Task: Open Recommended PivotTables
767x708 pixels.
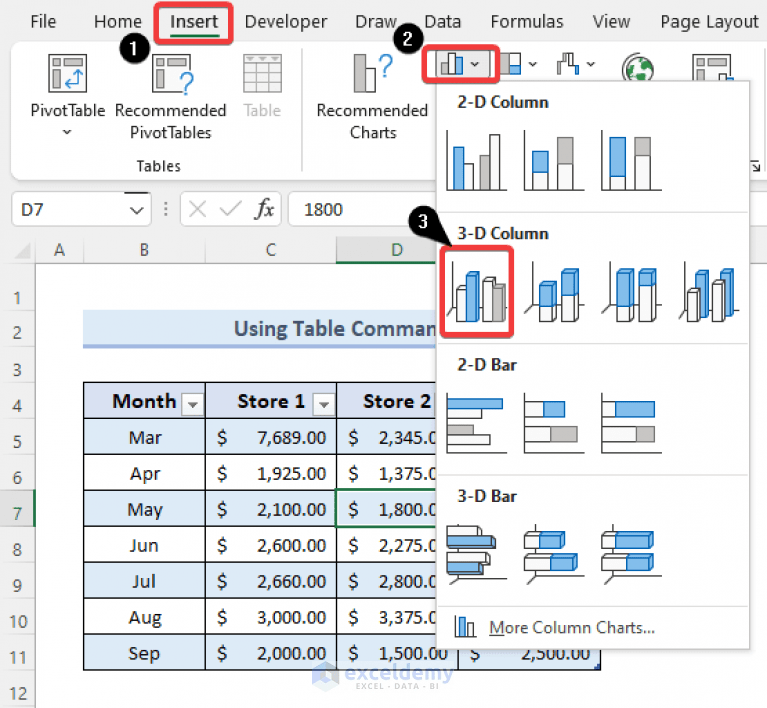Action: [x=170, y=96]
